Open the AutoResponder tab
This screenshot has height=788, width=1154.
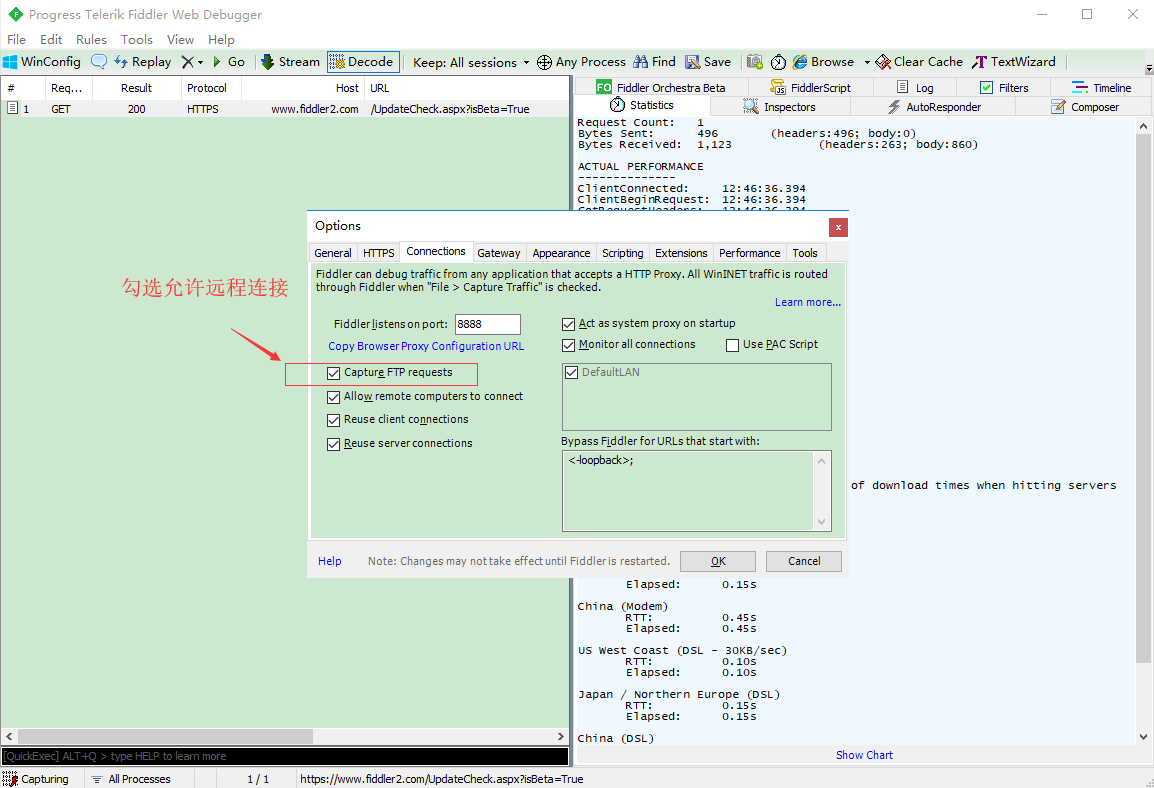934,107
